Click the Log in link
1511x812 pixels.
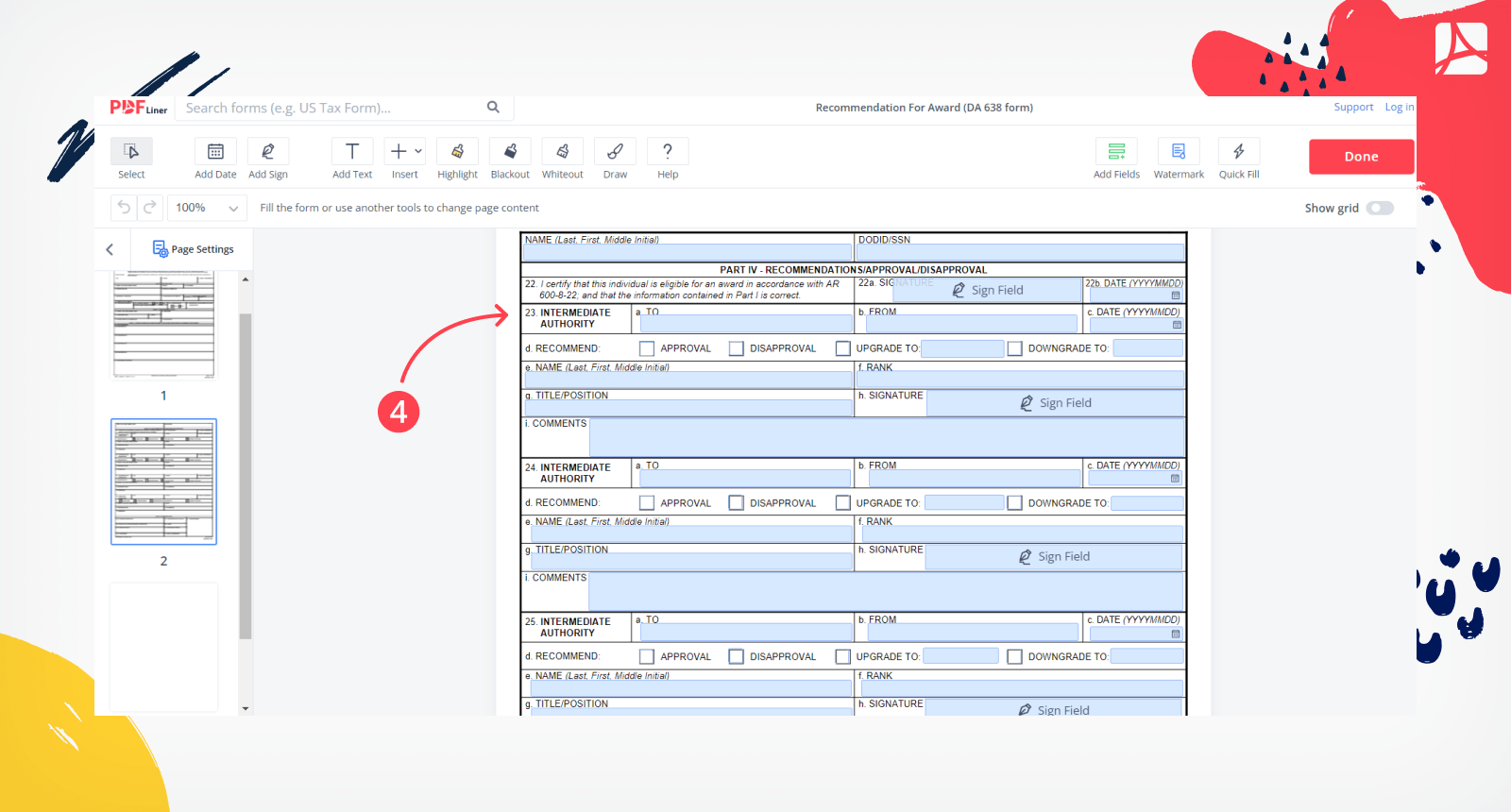coord(1400,108)
